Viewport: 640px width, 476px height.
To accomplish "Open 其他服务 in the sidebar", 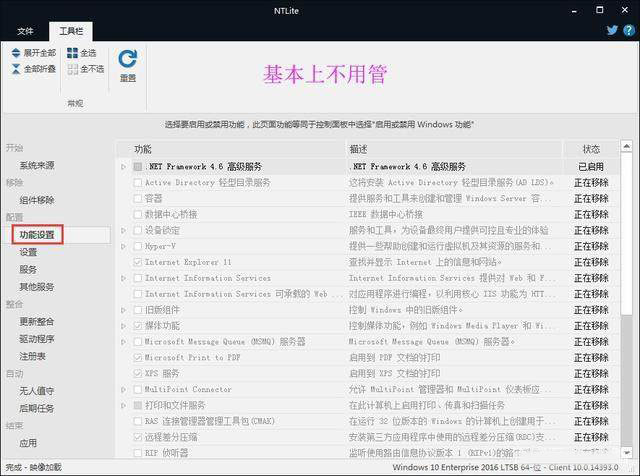I will click(37, 287).
